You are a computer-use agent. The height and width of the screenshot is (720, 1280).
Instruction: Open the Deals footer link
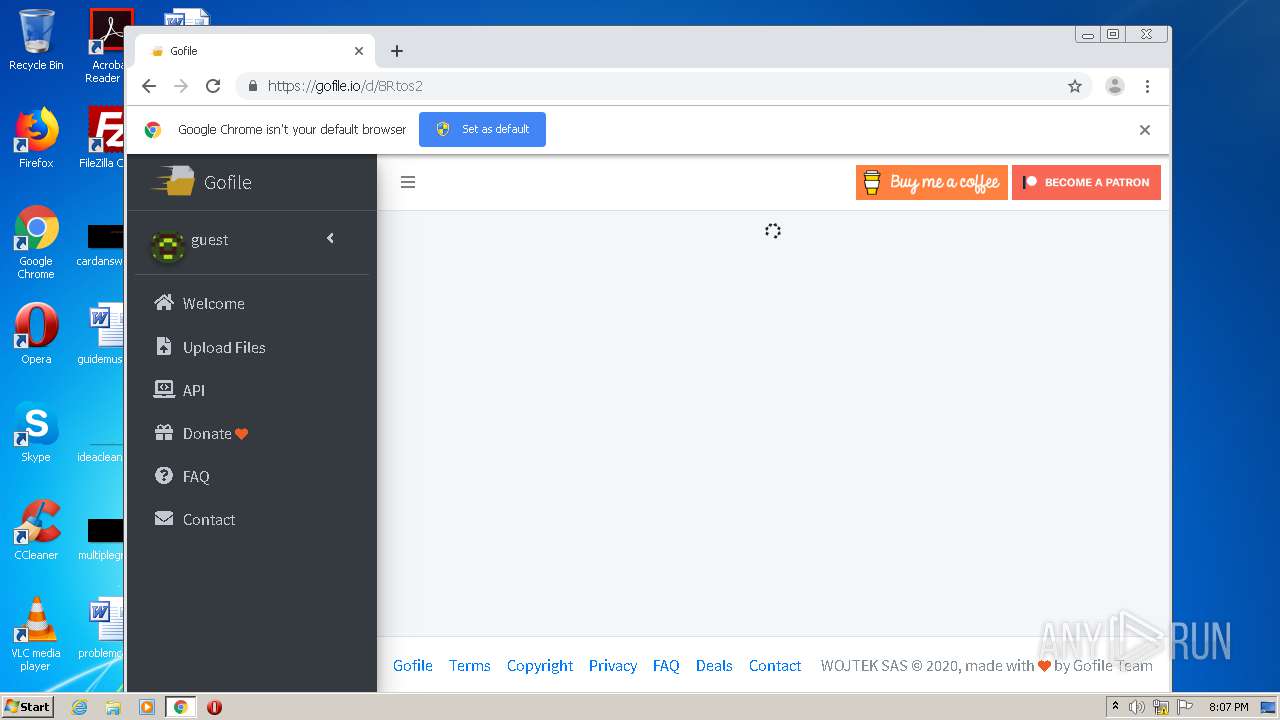(714, 666)
